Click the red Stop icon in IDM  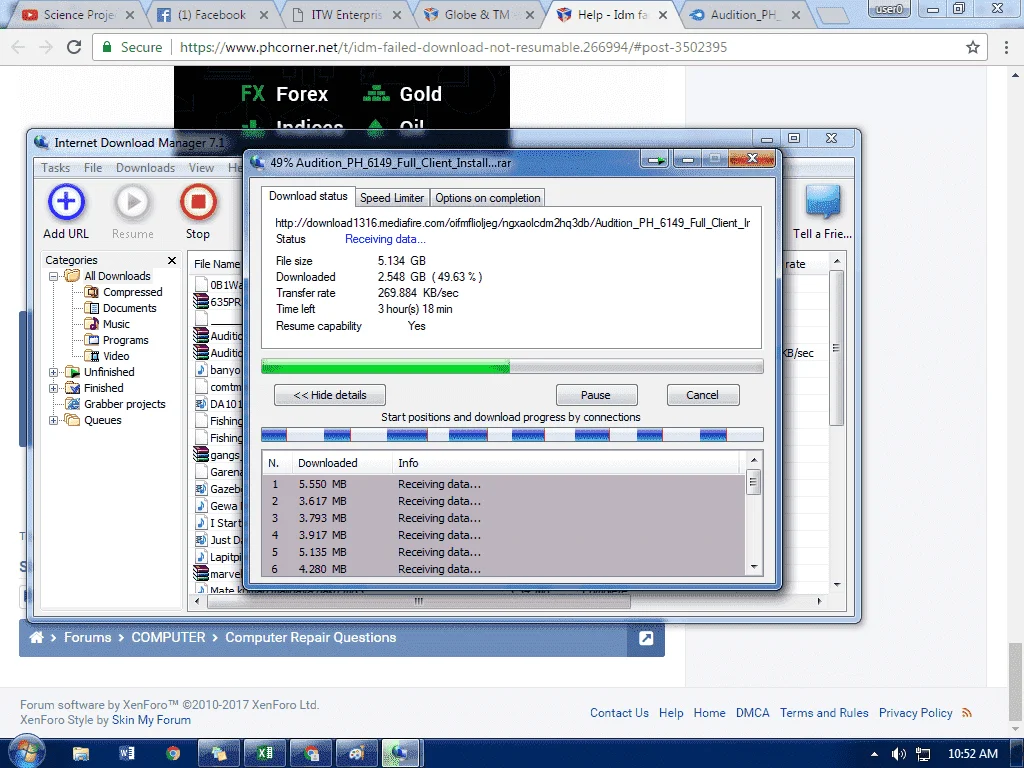click(x=199, y=202)
